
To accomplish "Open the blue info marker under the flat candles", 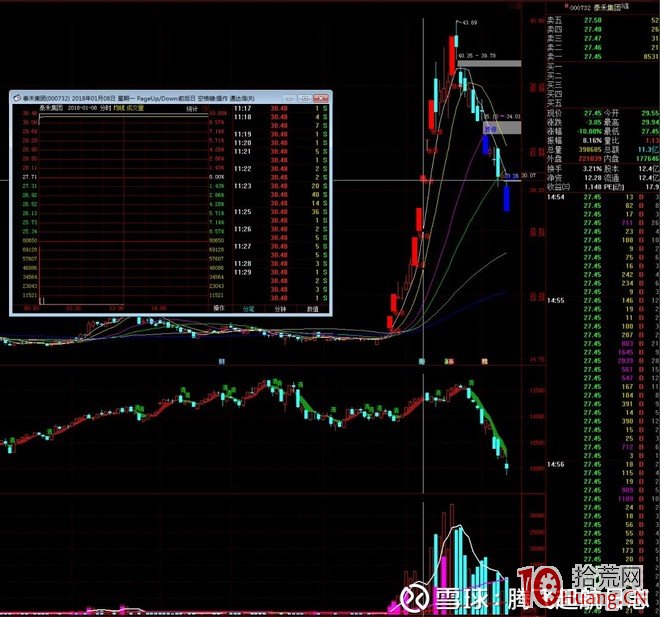I will pyautogui.click(x=221, y=361).
